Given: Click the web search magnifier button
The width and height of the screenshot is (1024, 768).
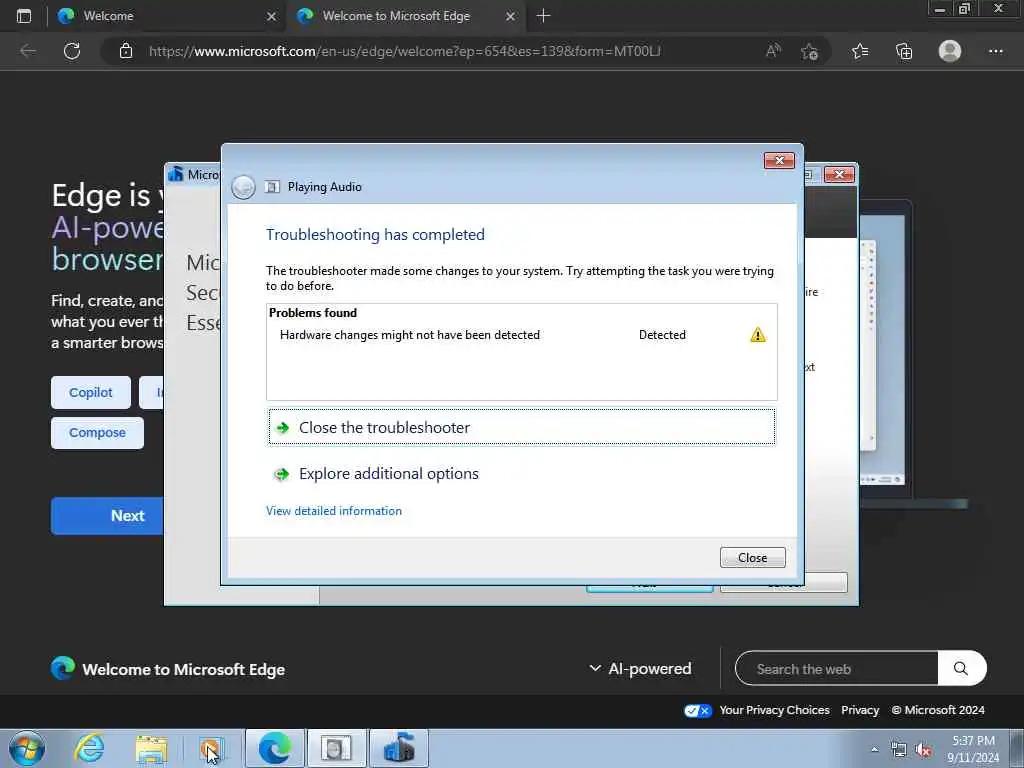Looking at the screenshot, I should tap(961, 668).
